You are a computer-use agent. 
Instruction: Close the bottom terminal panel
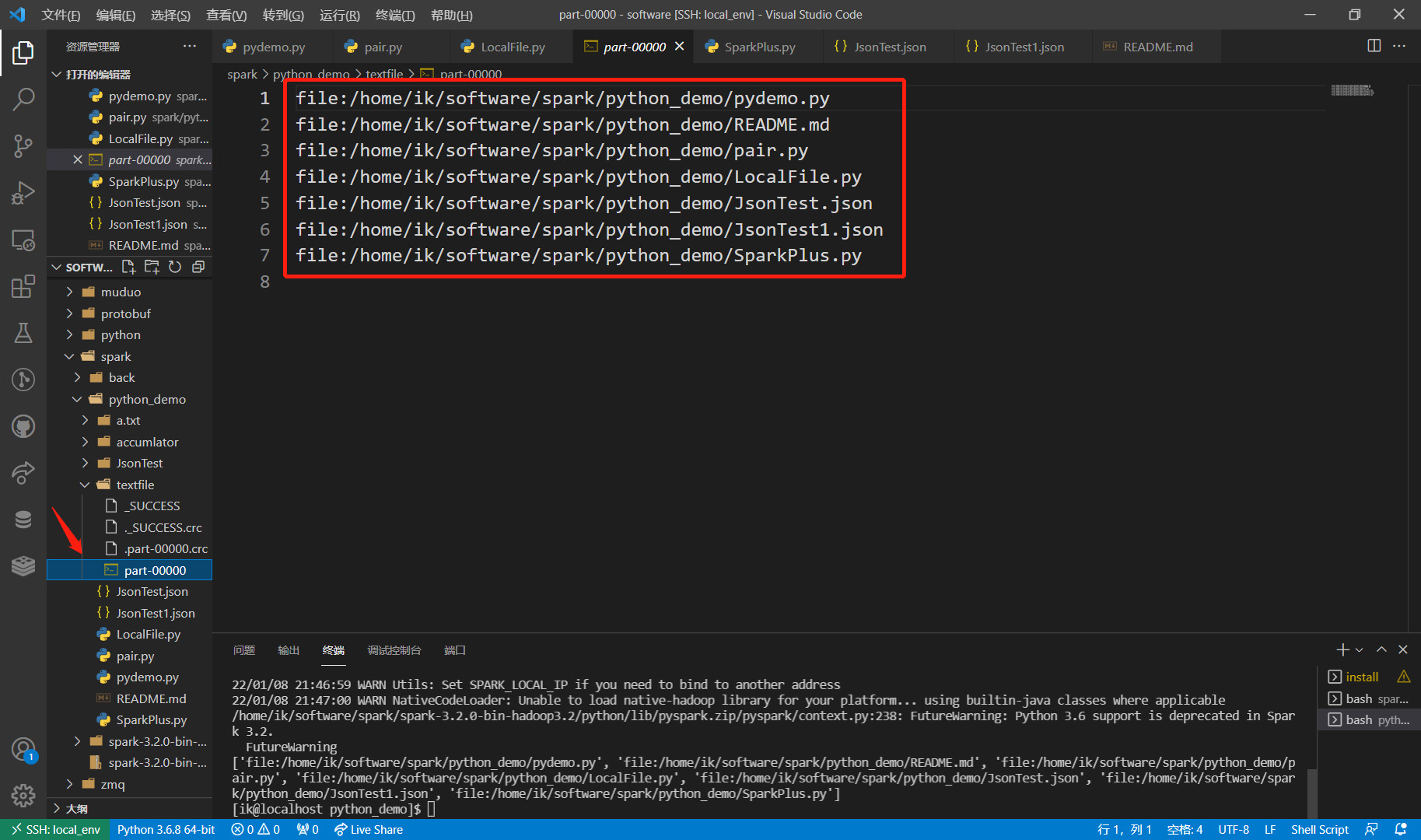pos(1403,649)
